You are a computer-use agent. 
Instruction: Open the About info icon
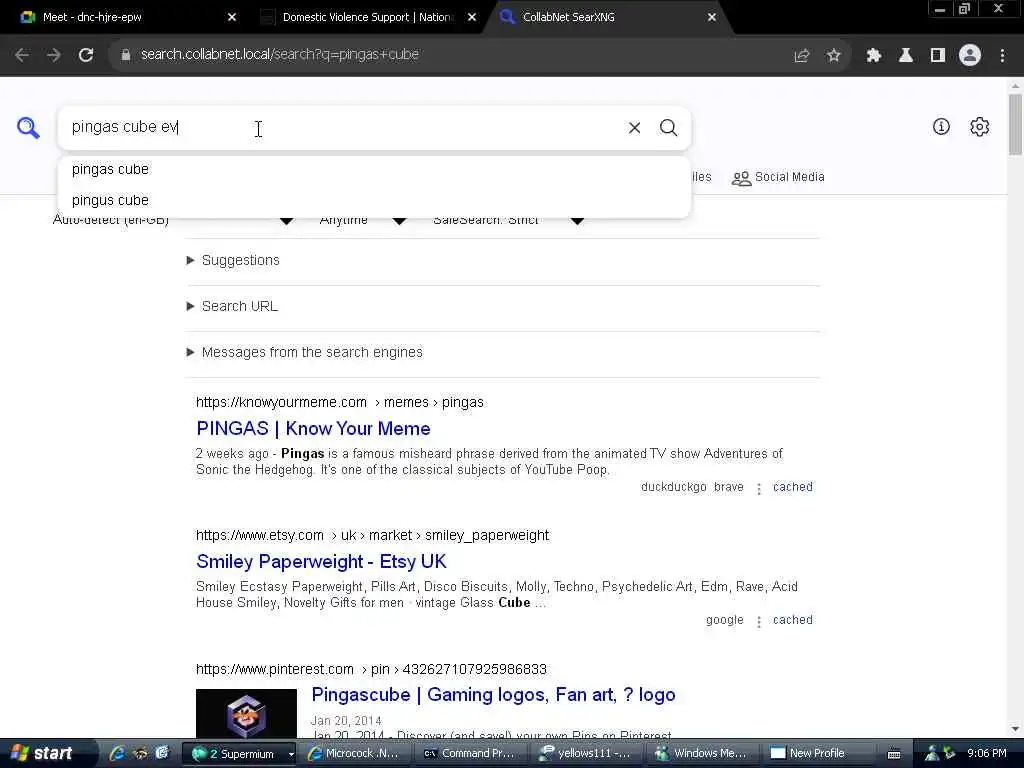tap(941, 127)
